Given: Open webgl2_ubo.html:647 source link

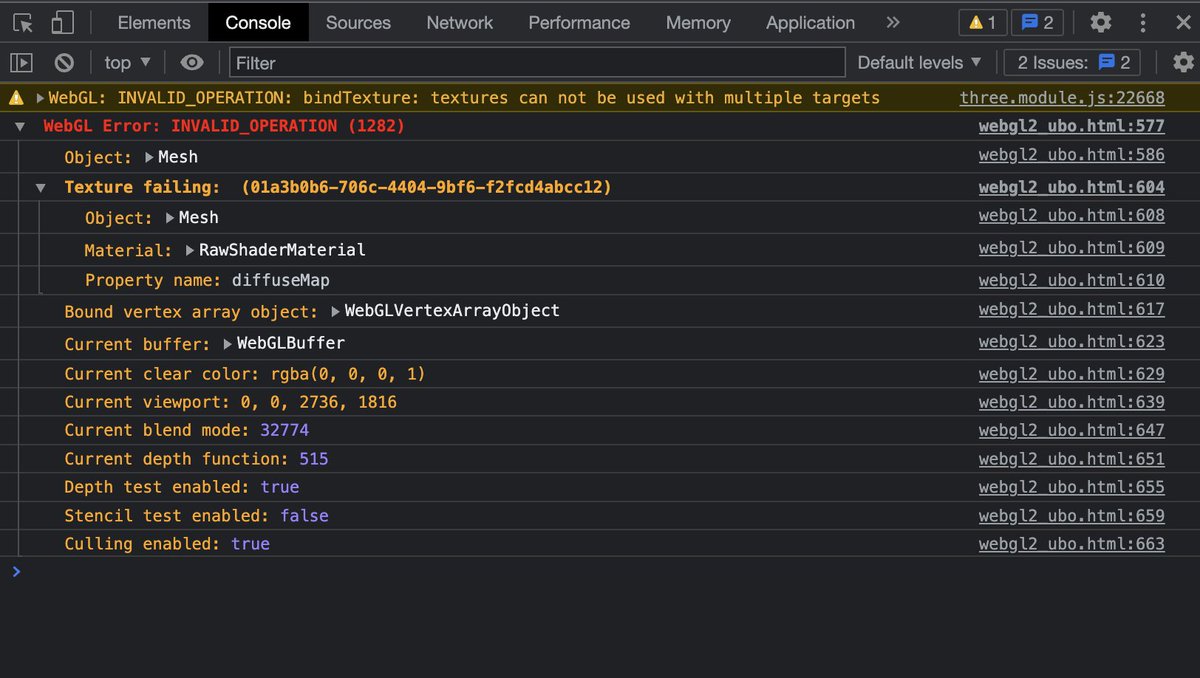Looking at the screenshot, I should pyautogui.click(x=1072, y=430).
